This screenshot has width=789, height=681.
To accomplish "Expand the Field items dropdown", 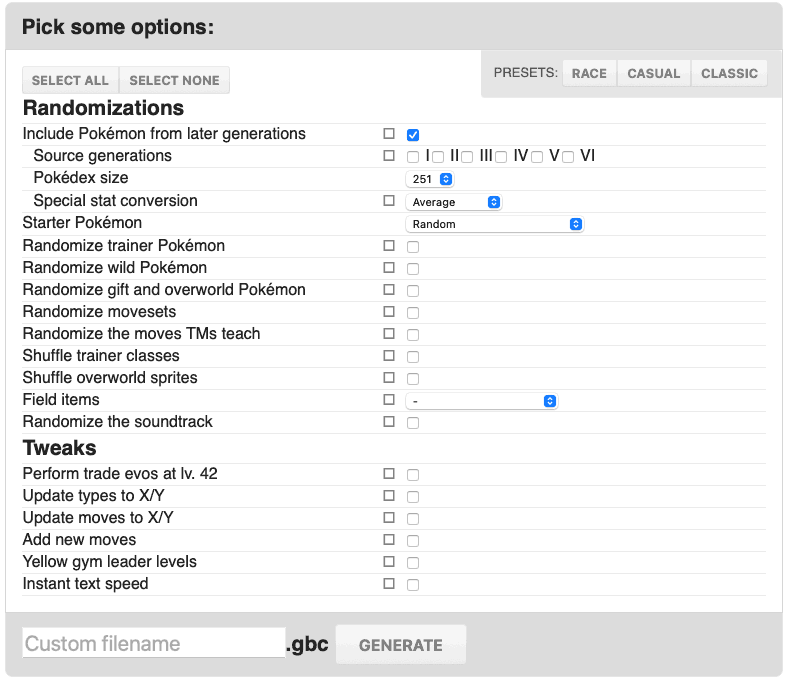I will click(x=481, y=401).
